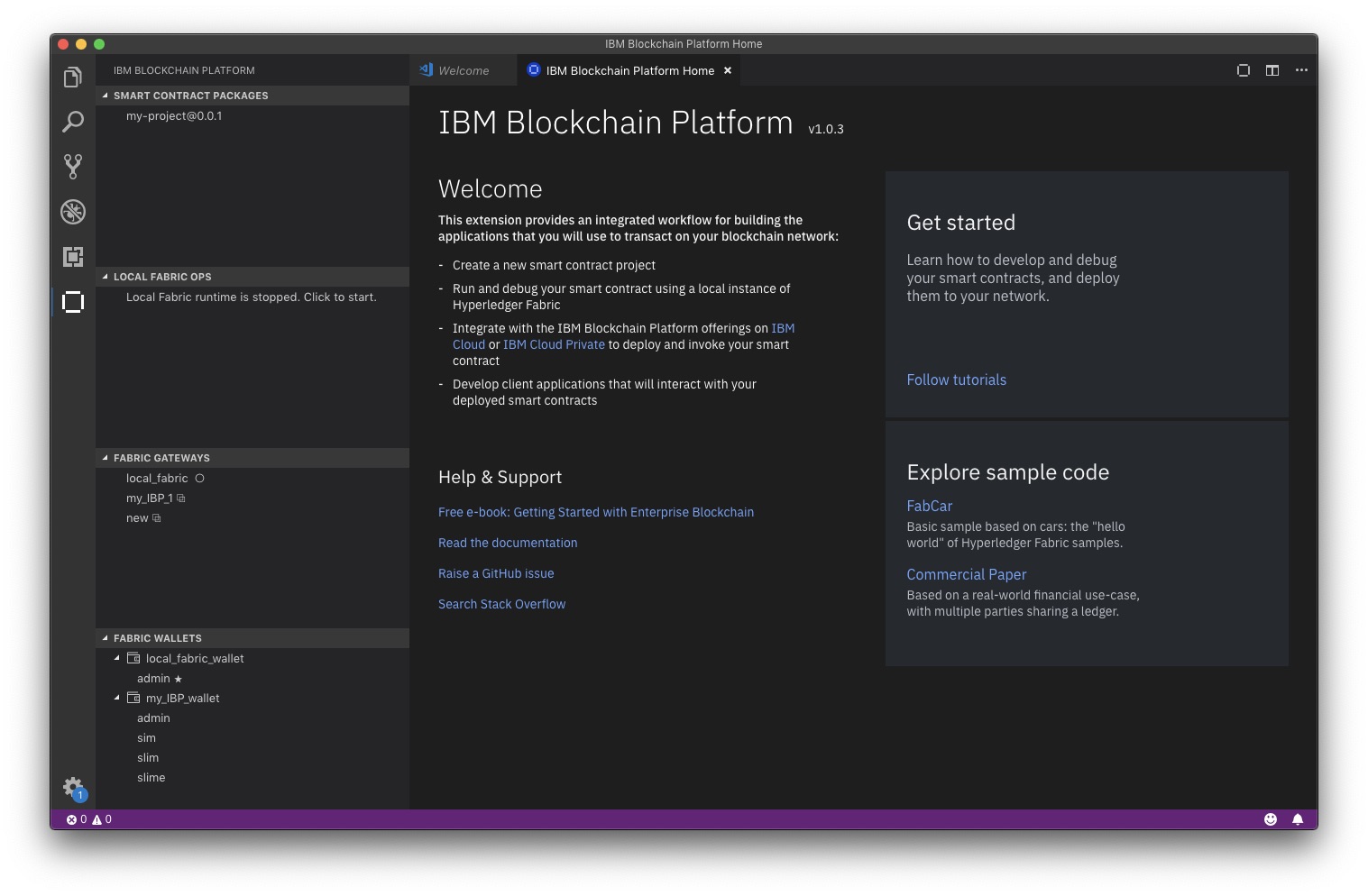Select the sim identity

[252, 738]
